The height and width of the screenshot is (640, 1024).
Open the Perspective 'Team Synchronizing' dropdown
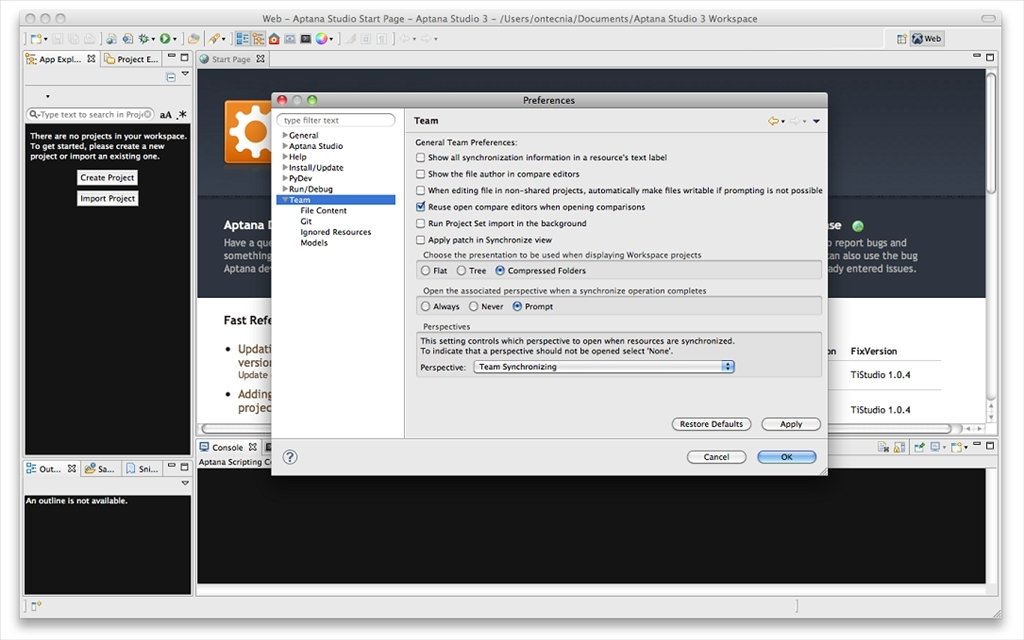(x=604, y=367)
